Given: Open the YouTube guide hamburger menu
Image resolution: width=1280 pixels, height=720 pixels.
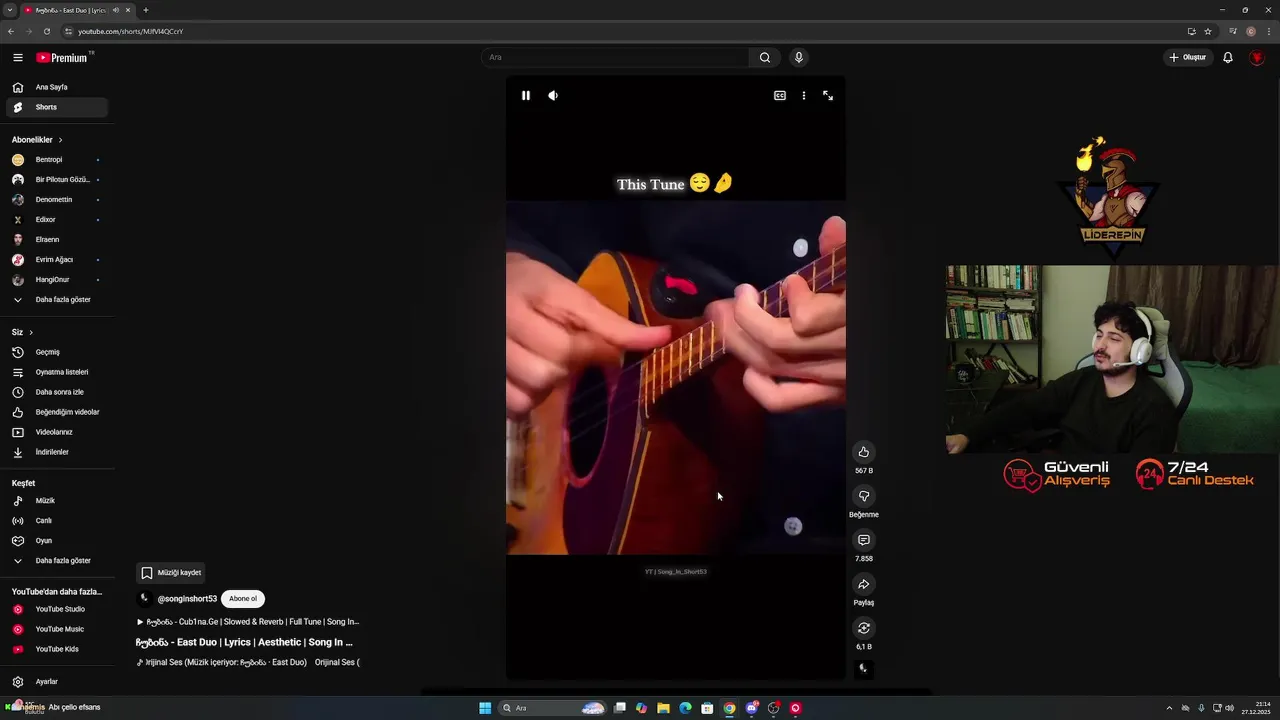Looking at the screenshot, I should point(17,58).
